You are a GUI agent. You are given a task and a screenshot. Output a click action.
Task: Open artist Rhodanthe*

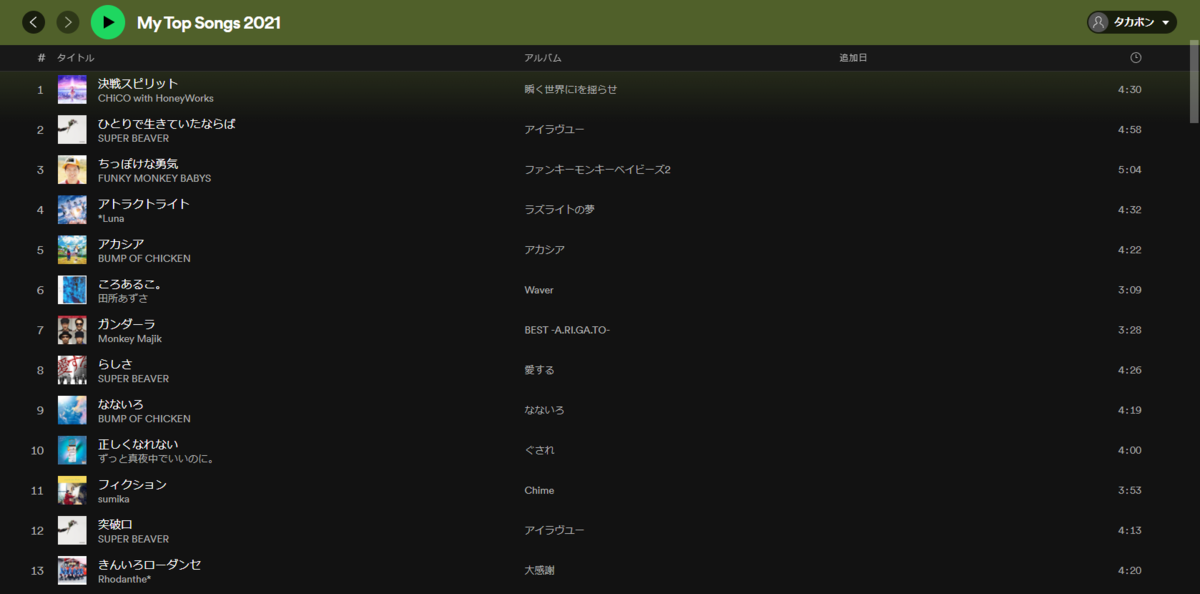[124, 579]
